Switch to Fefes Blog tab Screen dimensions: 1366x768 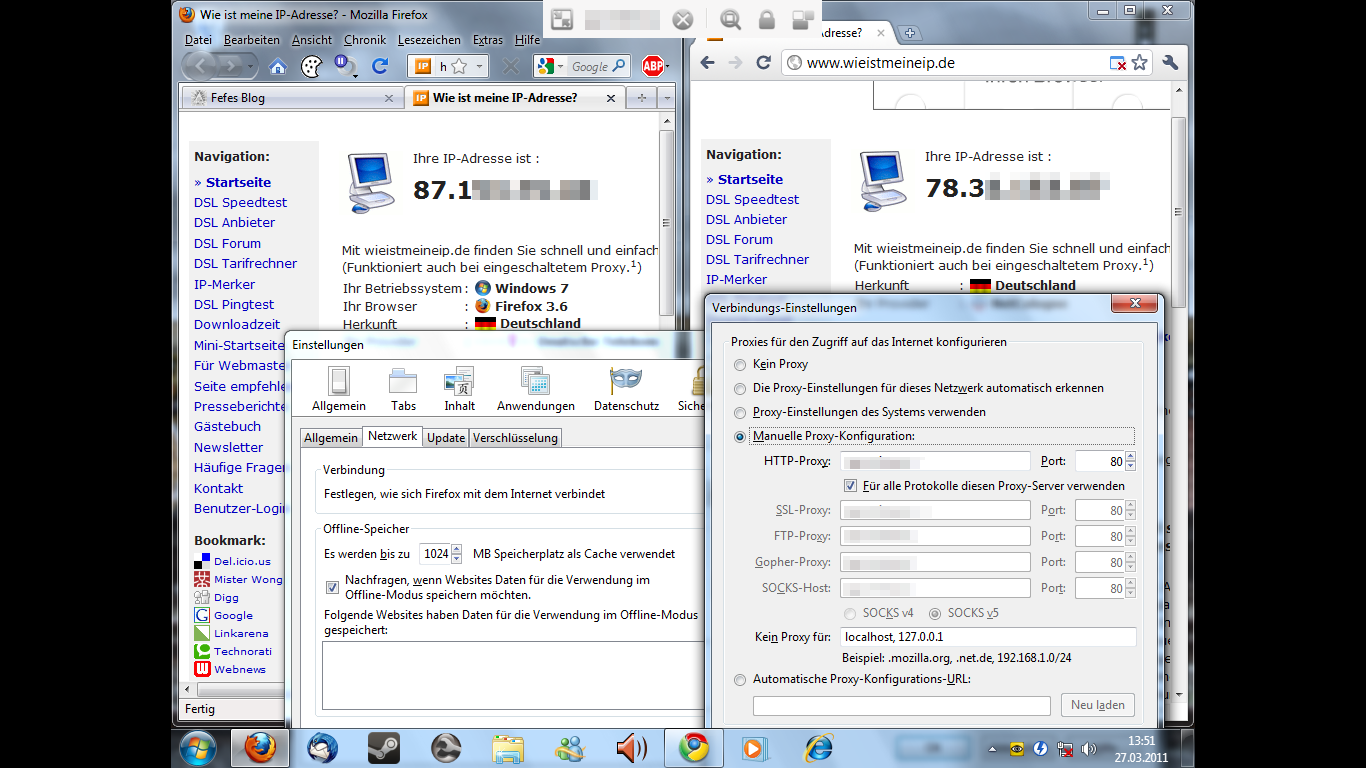click(292, 98)
